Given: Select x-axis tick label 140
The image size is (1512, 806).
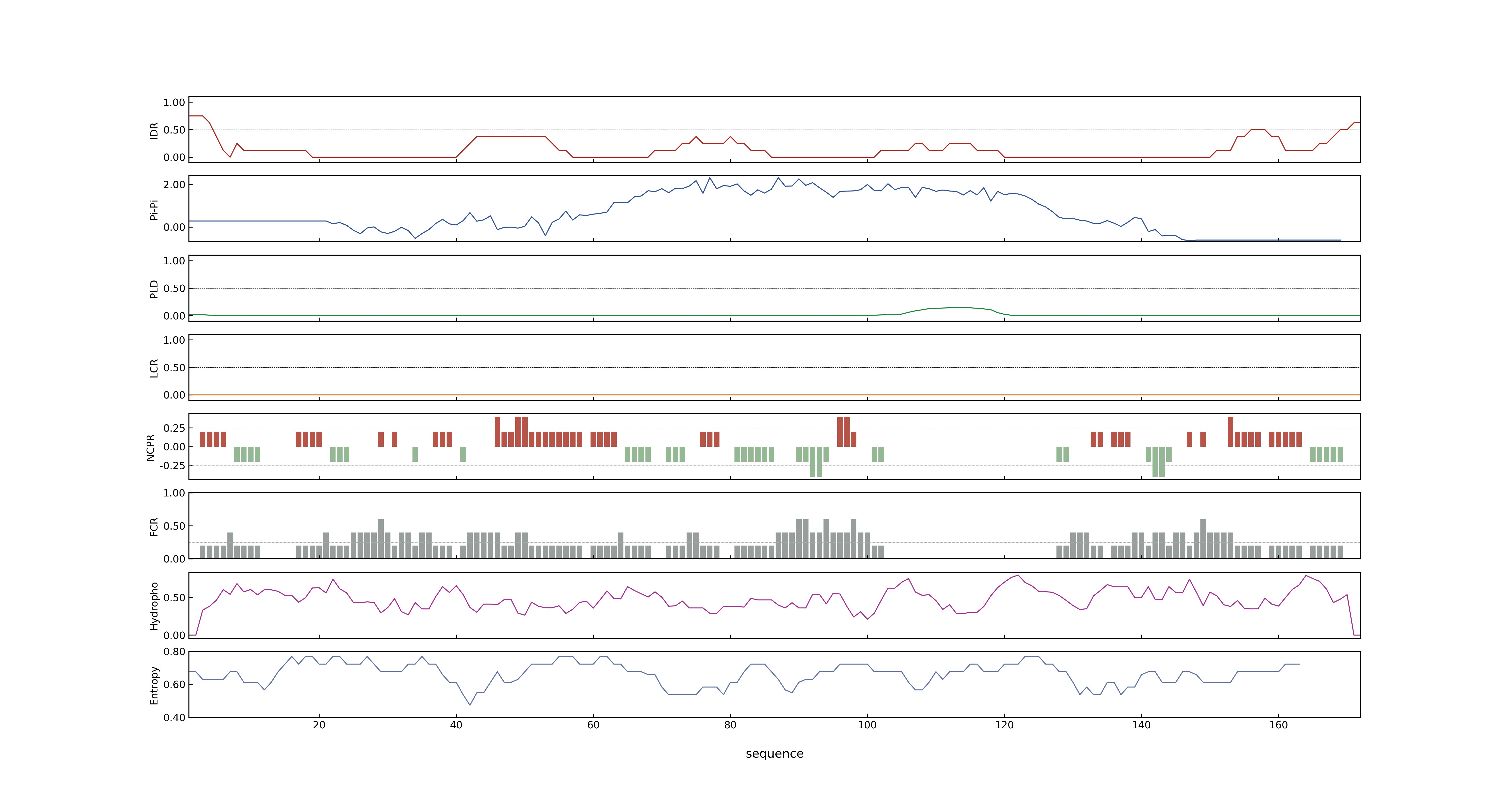Looking at the screenshot, I should 1141,725.
